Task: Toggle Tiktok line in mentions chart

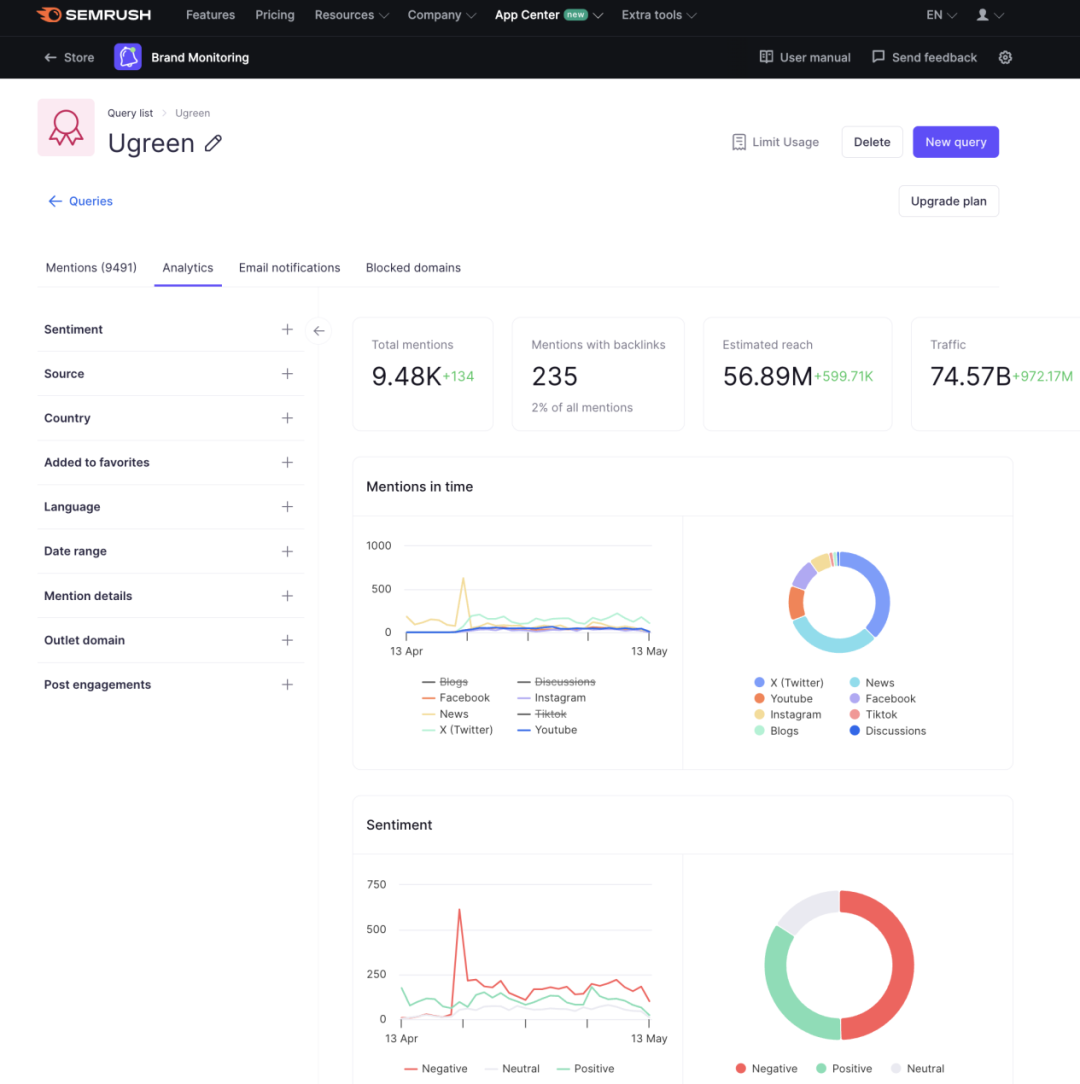Action: tap(541, 714)
